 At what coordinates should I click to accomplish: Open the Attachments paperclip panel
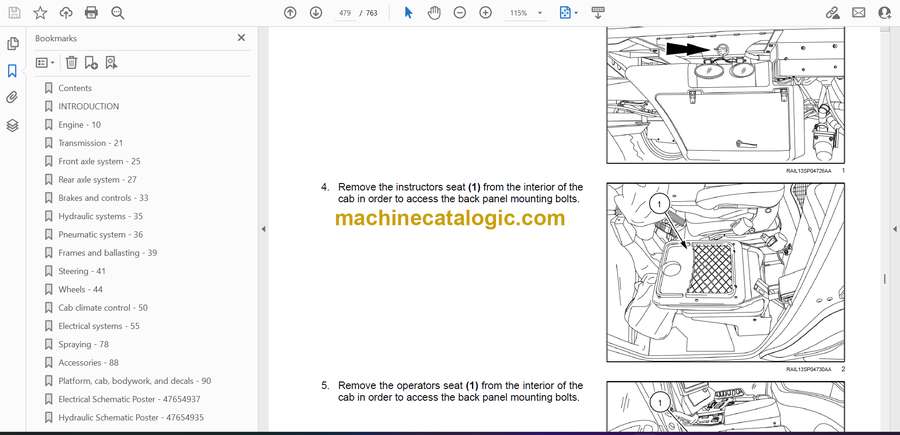click(x=12, y=98)
